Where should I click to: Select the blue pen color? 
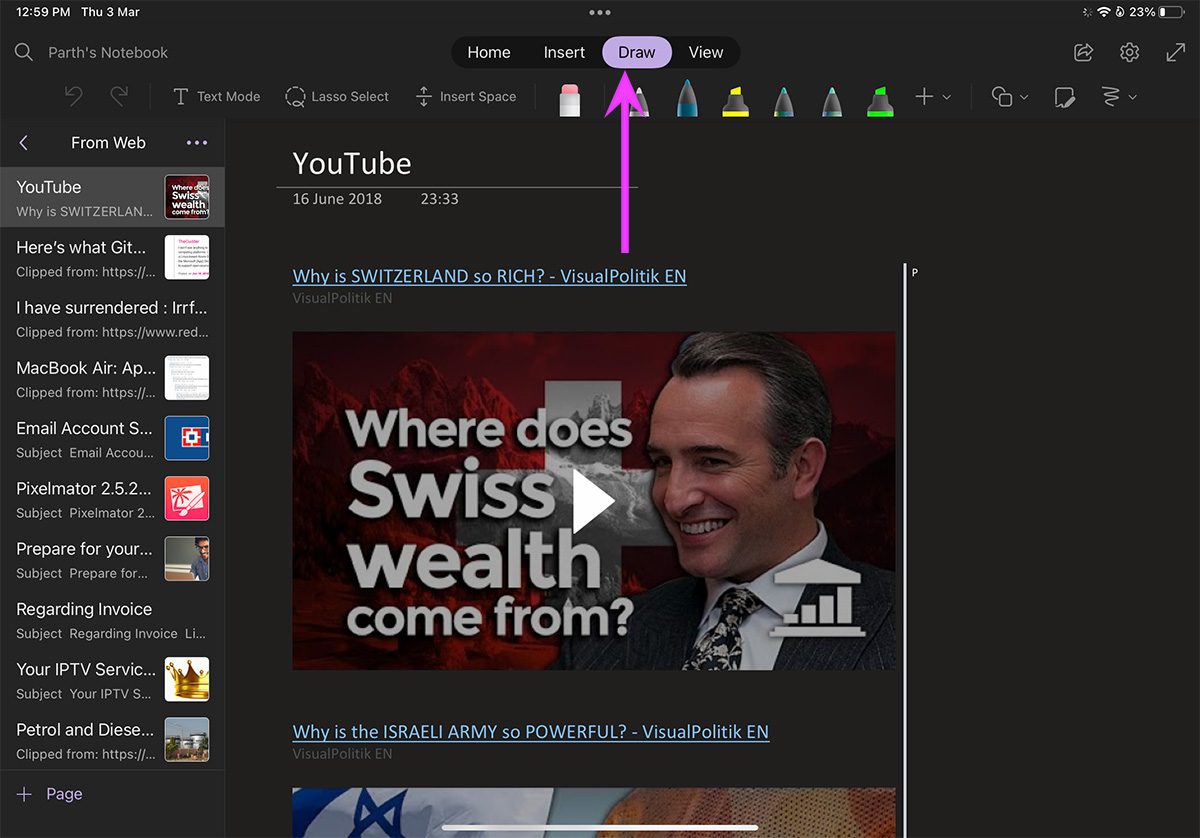[x=687, y=98]
